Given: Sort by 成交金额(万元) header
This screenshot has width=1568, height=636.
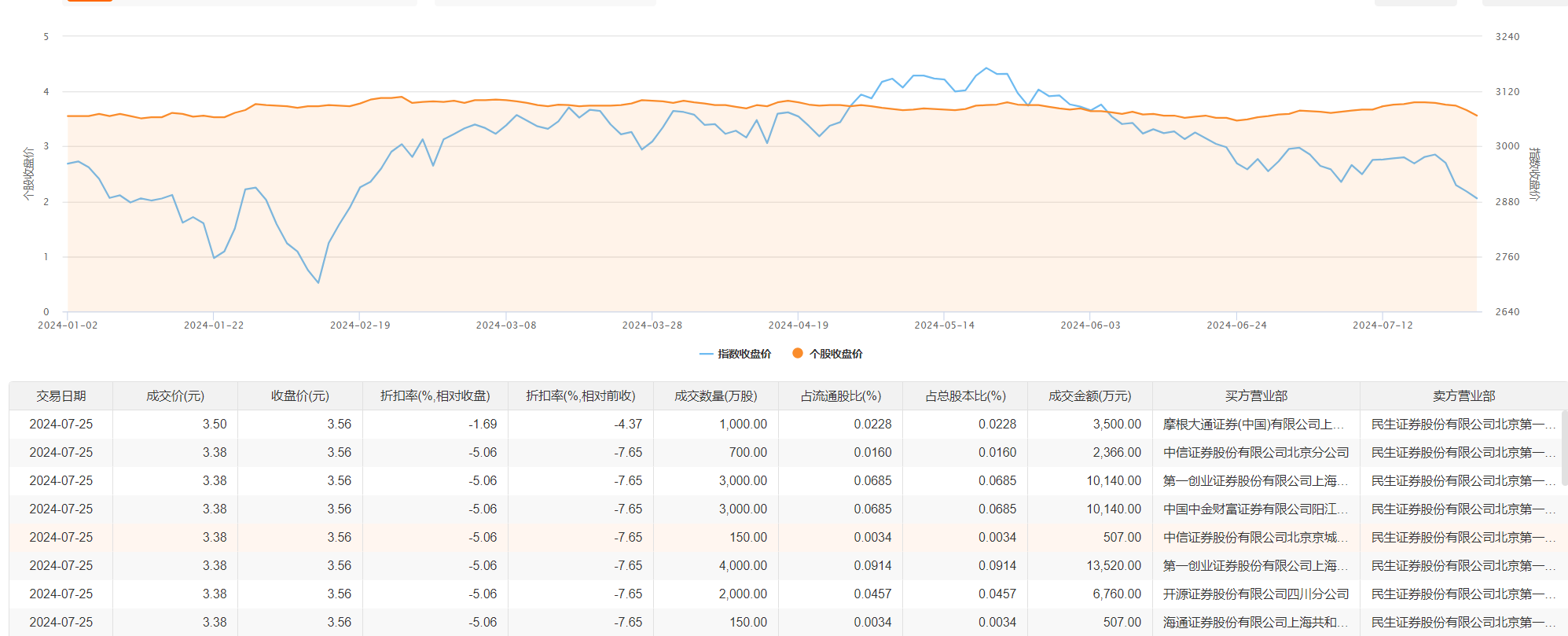Looking at the screenshot, I should click(1089, 396).
